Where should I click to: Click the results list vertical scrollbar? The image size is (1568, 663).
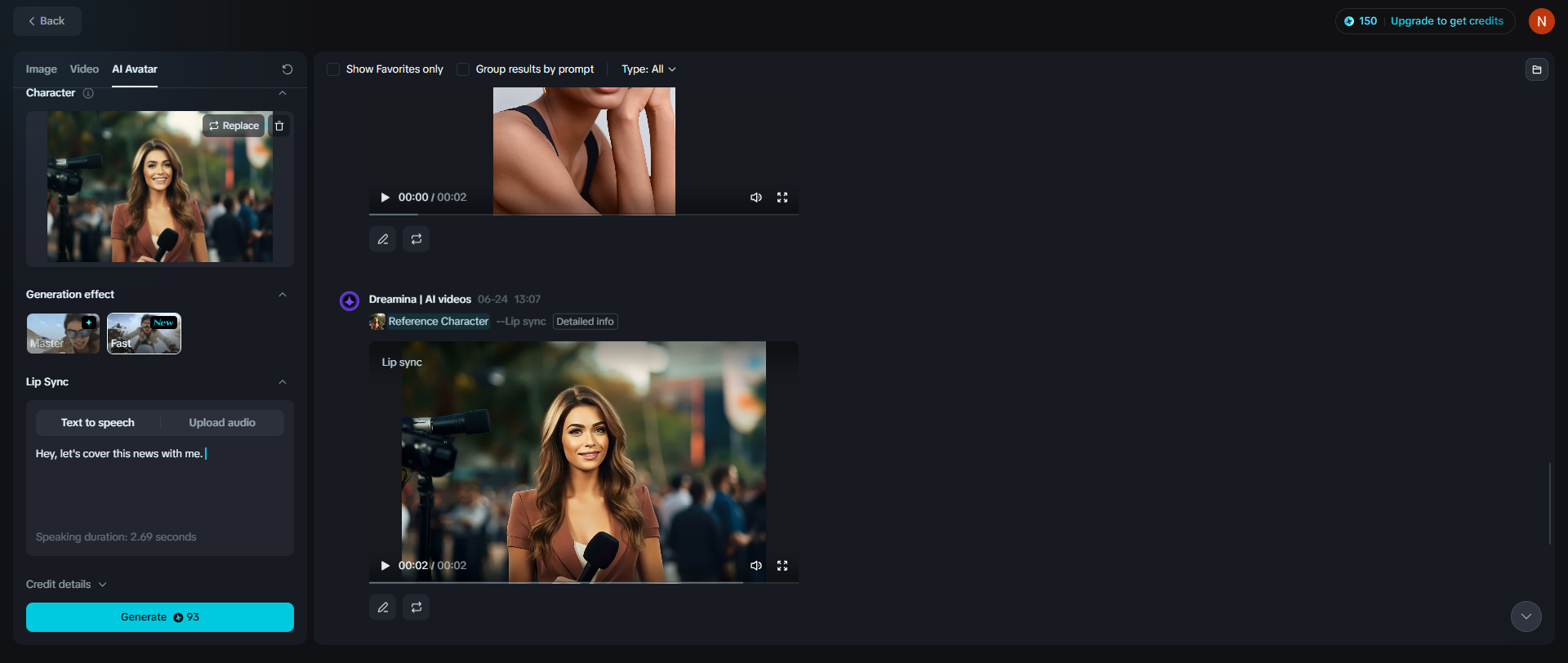[1549, 504]
